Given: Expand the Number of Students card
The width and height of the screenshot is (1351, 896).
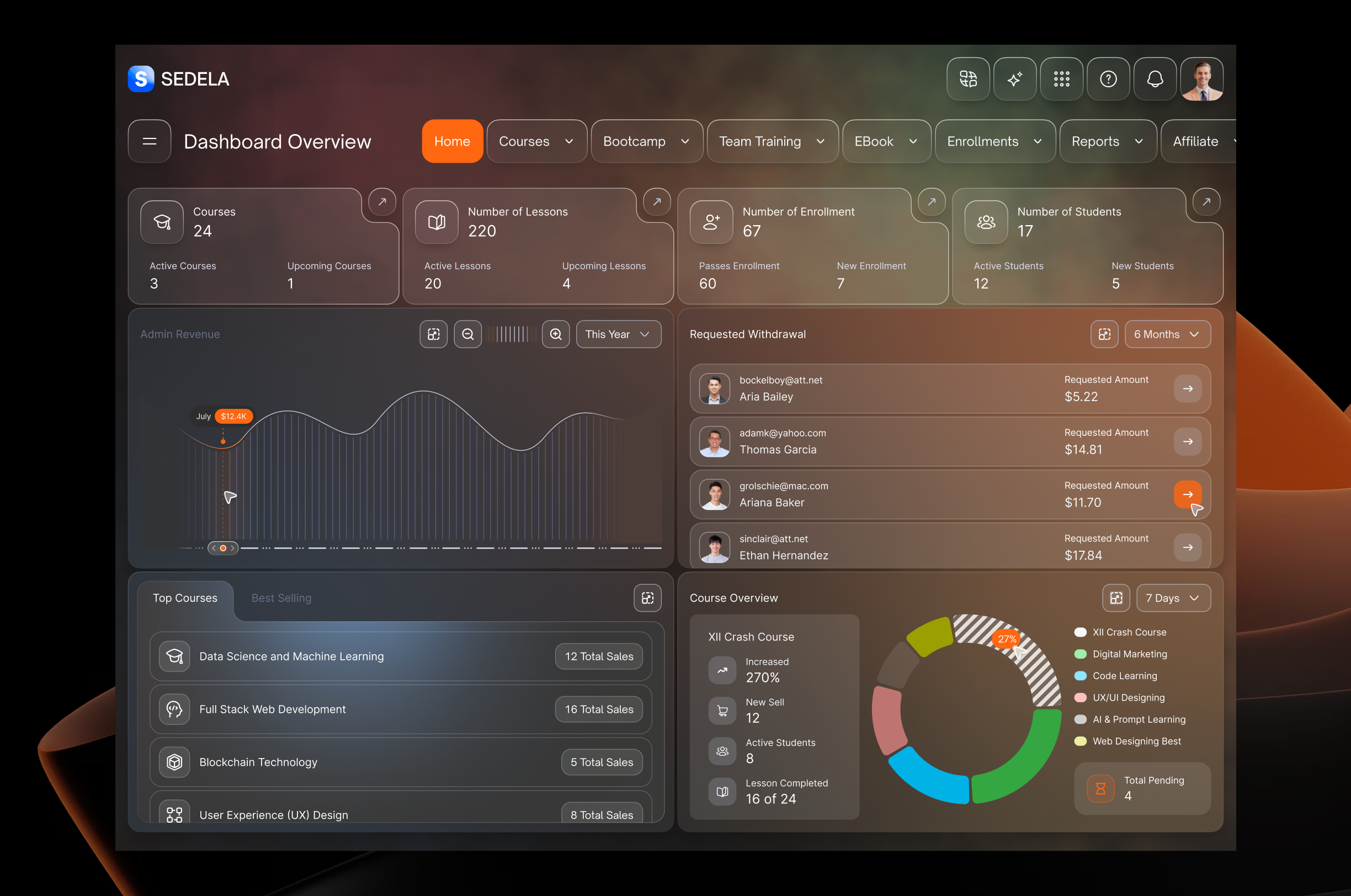Looking at the screenshot, I should (1206, 202).
